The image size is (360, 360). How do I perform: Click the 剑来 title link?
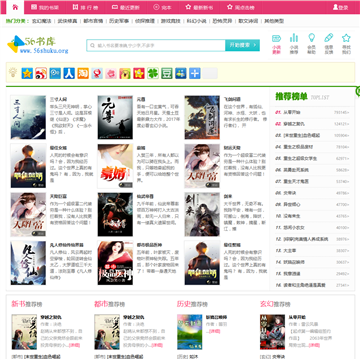click(x=228, y=196)
